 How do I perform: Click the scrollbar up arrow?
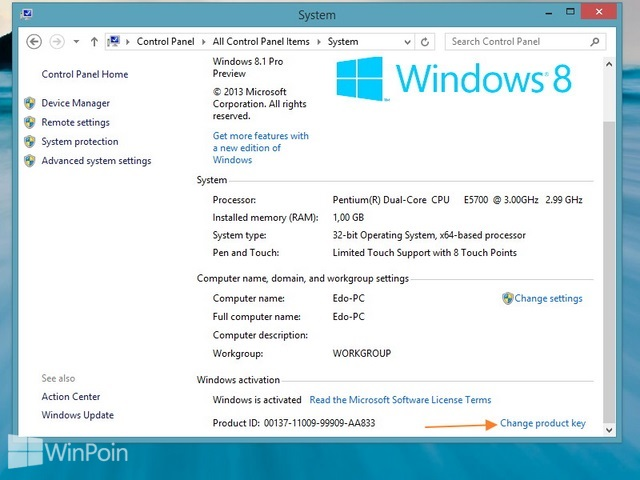click(609, 64)
